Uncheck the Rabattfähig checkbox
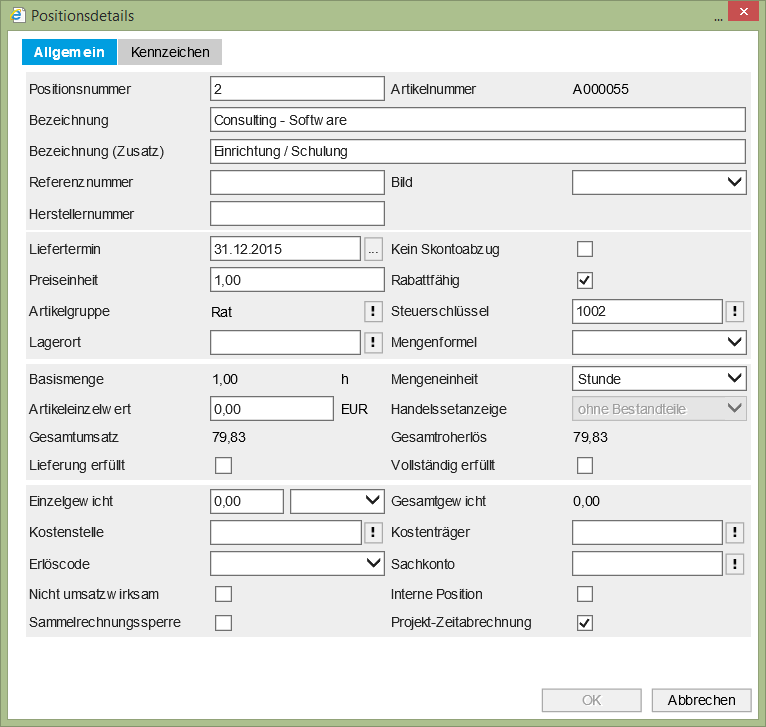This screenshot has width=766, height=727. (585, 280)
